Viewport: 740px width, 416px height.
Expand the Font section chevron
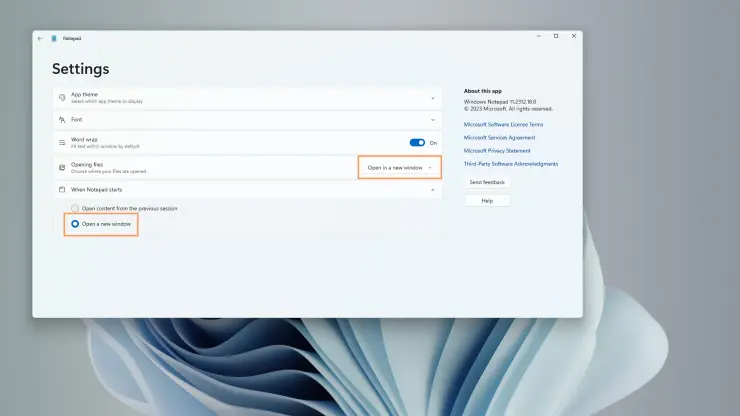click(x=432, y=120)
